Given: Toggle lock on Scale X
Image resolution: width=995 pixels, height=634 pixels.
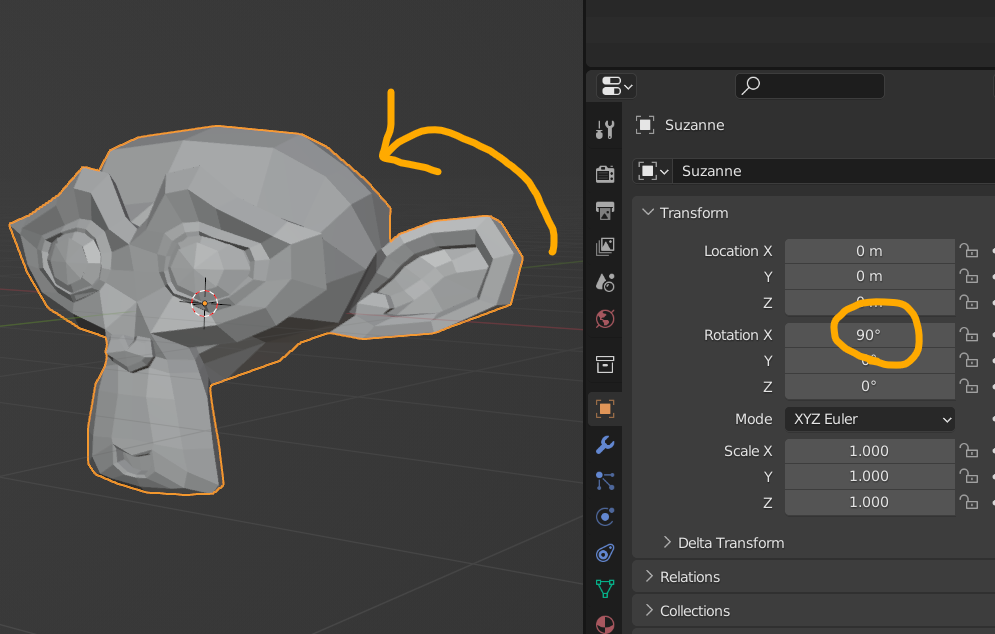Looking at the screenshot, I should tap(968, 451).
